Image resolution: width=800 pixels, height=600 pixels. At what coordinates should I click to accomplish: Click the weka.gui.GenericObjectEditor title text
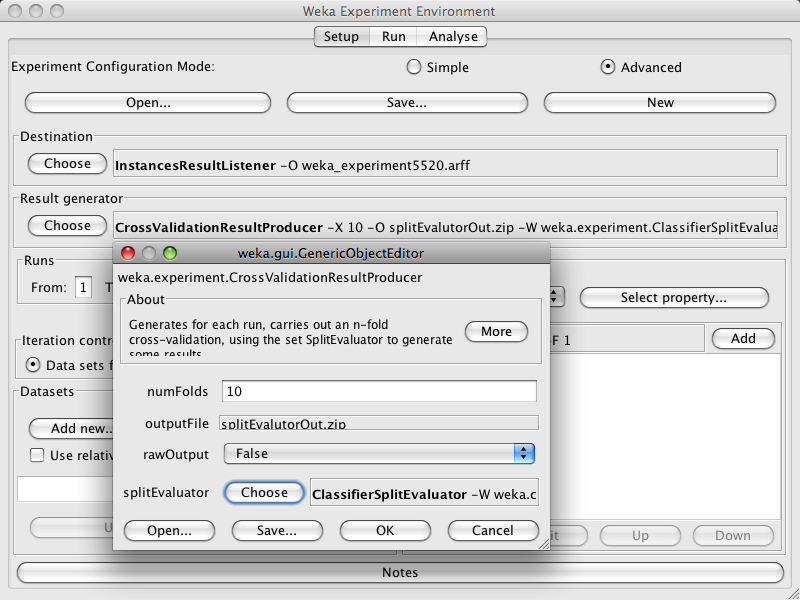pyautogui.click(x=331, y=254)
